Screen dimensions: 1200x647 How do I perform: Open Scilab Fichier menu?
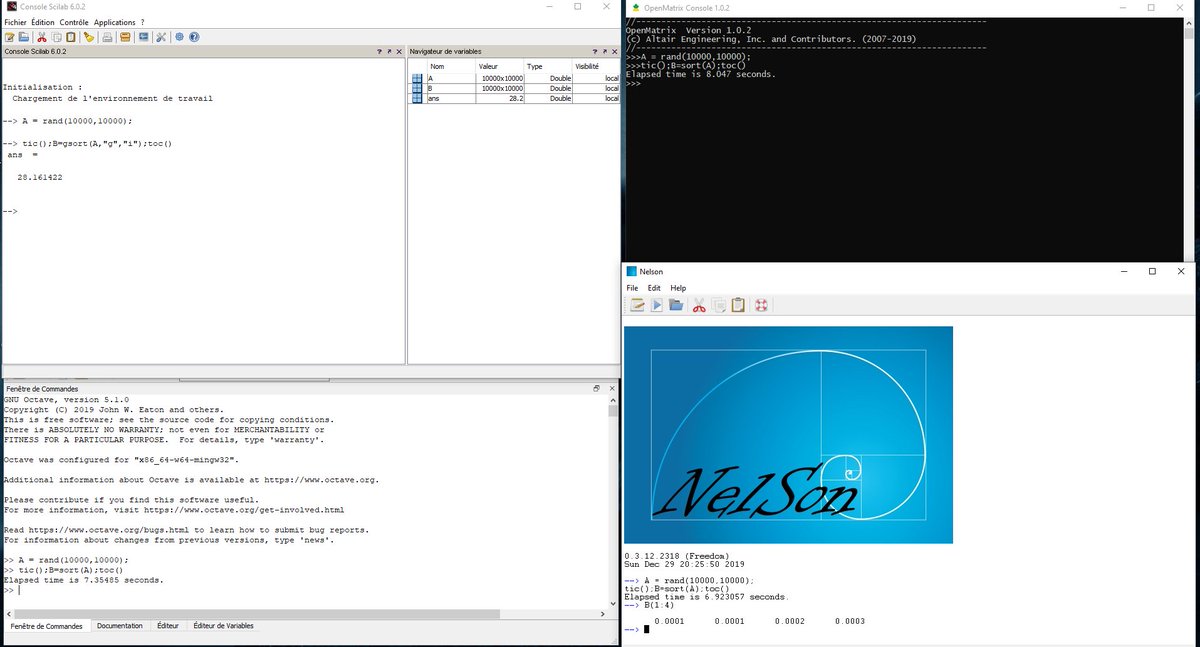click(15, 22)
